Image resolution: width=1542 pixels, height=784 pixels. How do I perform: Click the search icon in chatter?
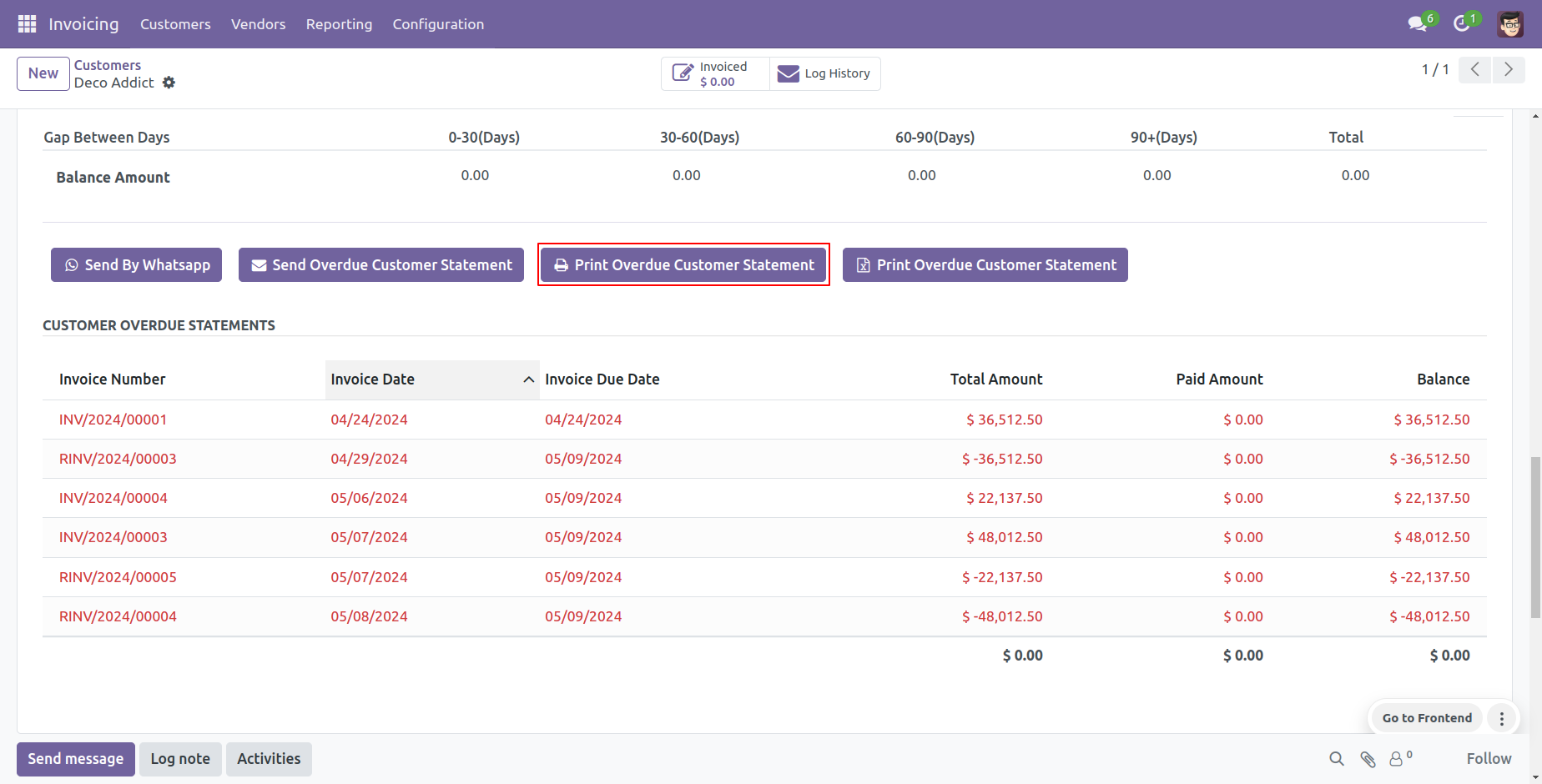point(1337,759)
